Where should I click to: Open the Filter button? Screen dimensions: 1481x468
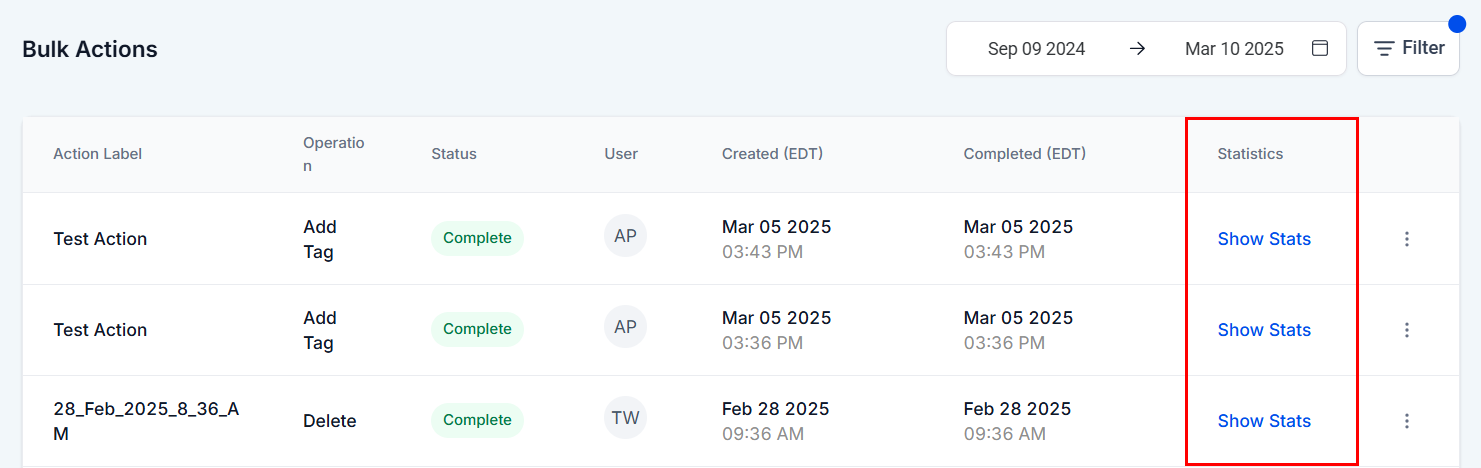click(1408, 48)
